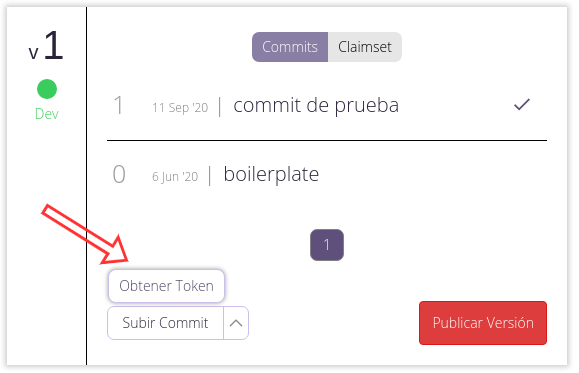Click the red annotation arrow
The image size is (579, 373).
[x=85, y=235]
